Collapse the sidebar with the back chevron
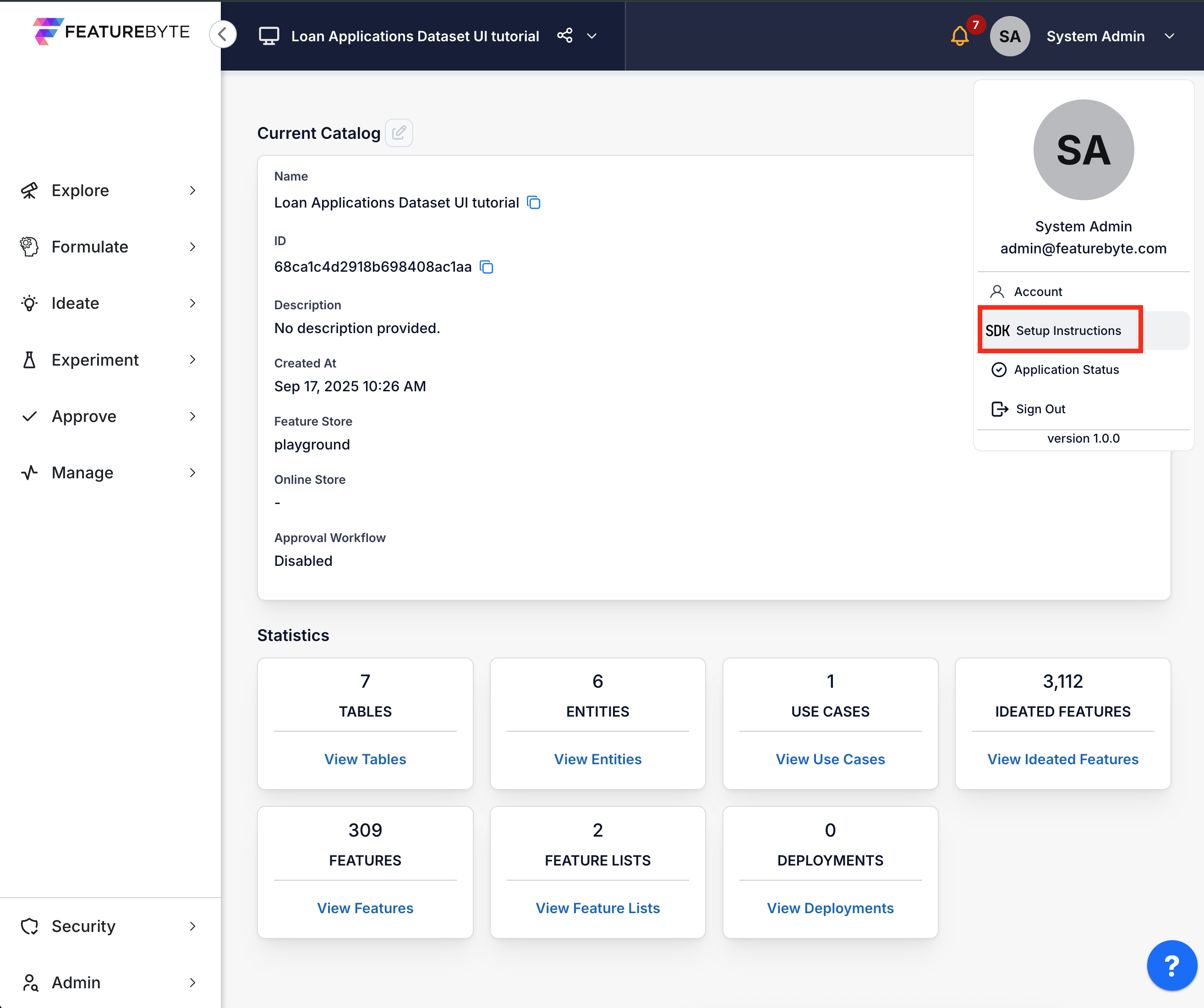The image size is (1204, 1008). click(223, 34)
